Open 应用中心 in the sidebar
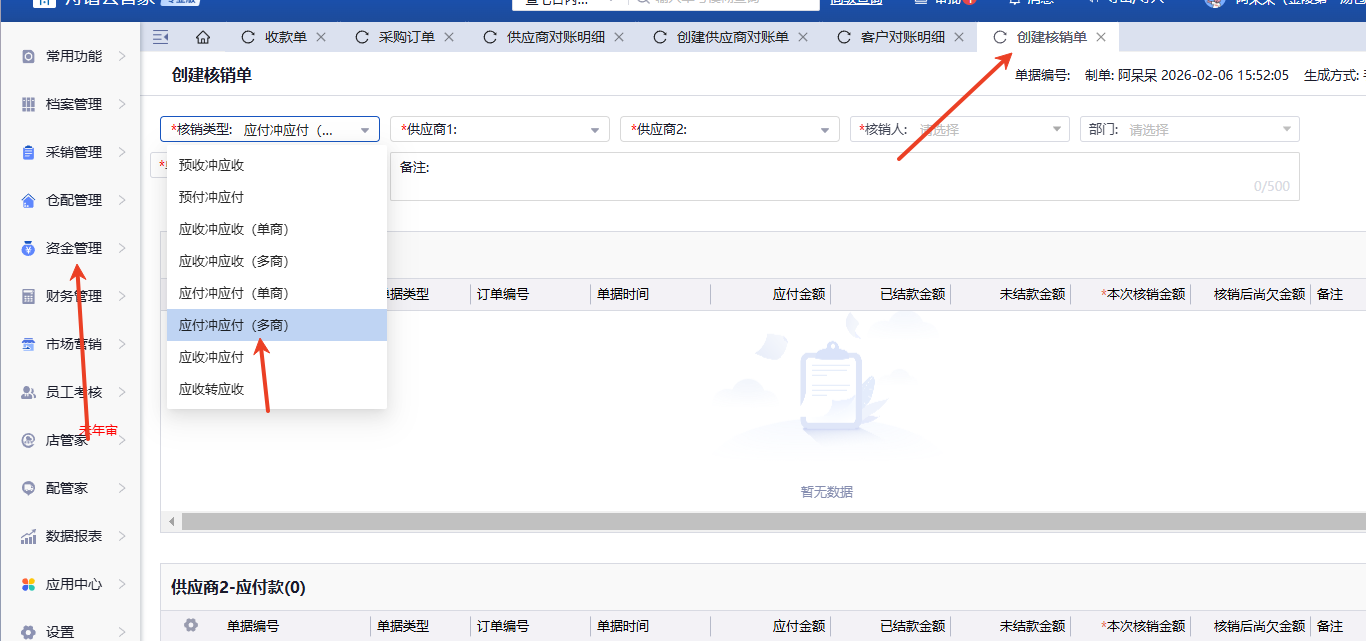 pos(74,584)
